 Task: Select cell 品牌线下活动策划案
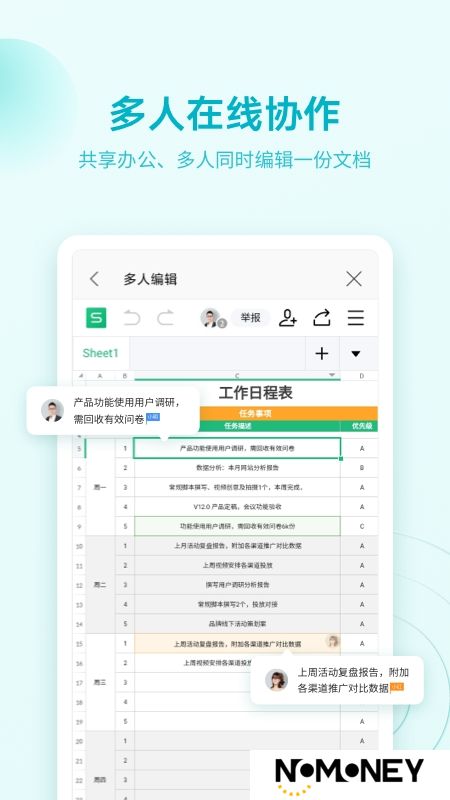click(x=237, y=623)
